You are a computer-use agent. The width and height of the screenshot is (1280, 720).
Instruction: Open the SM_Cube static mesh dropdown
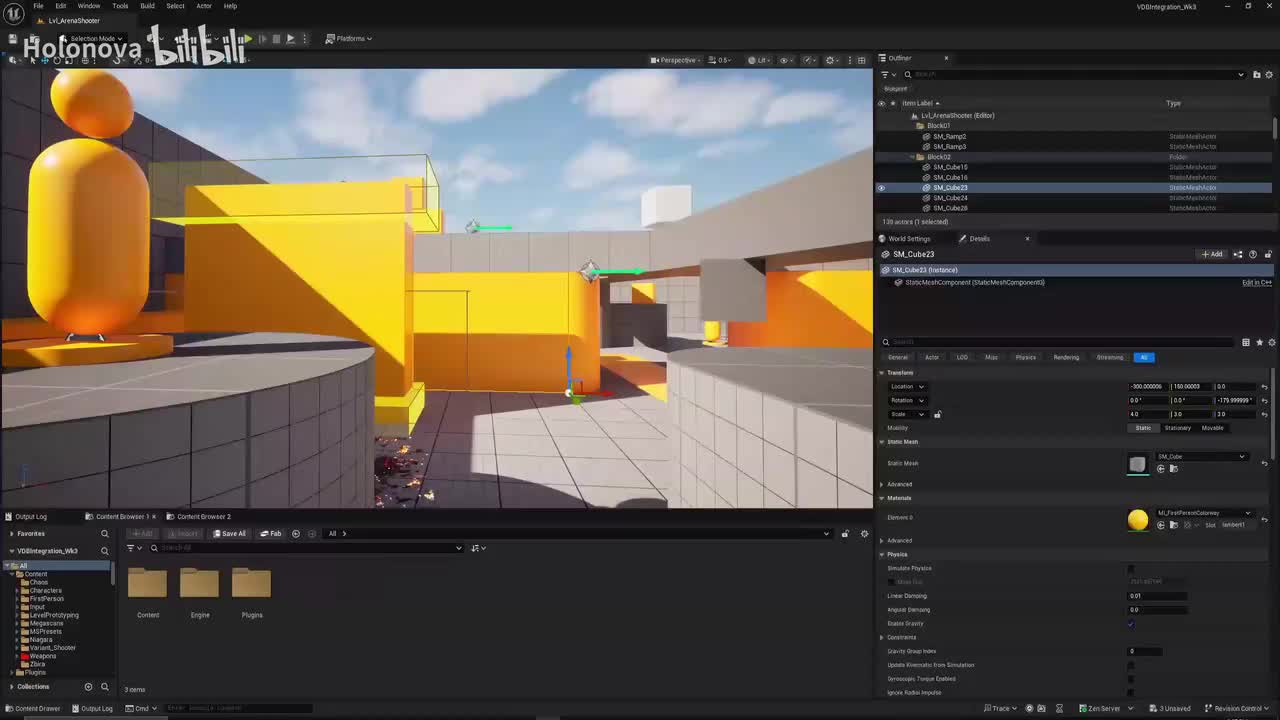pyautogui.click(x=1201, y=457)
